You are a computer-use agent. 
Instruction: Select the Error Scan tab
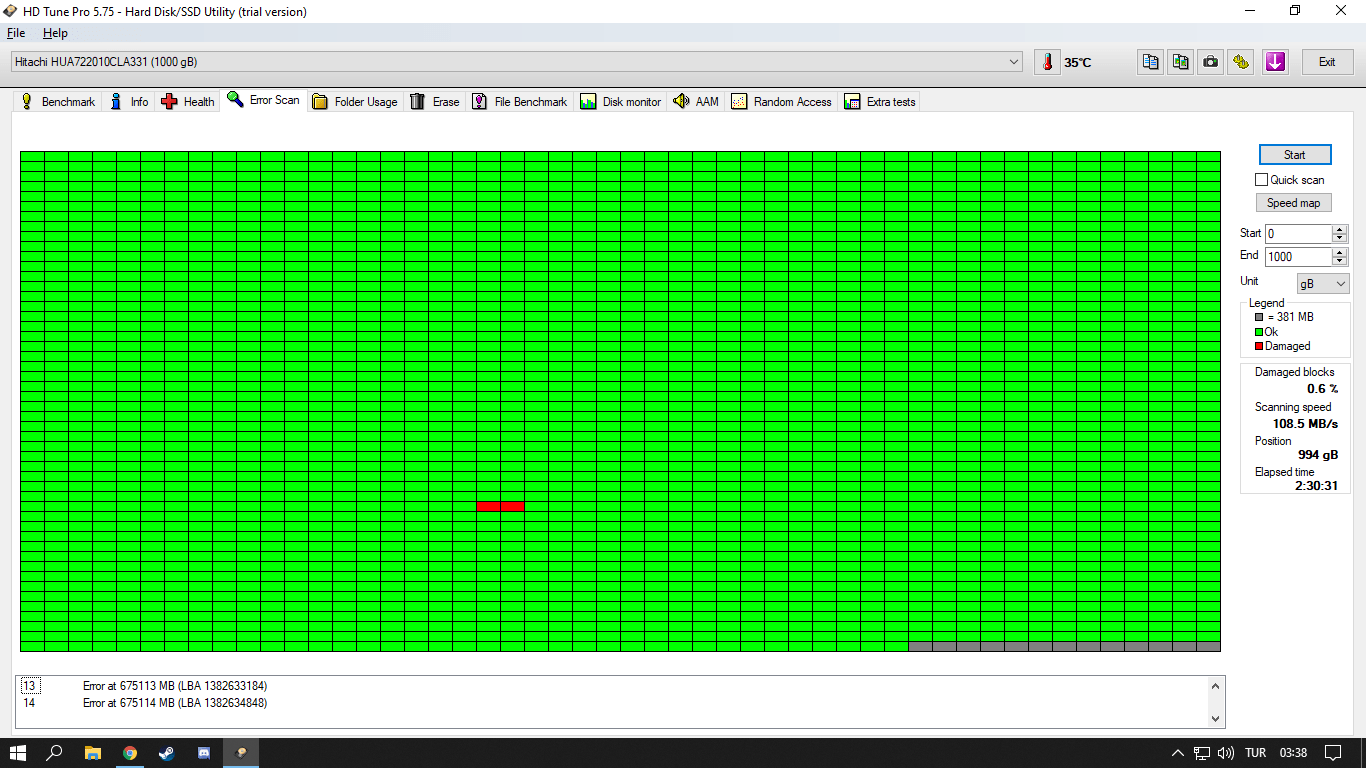coord(264,100)
